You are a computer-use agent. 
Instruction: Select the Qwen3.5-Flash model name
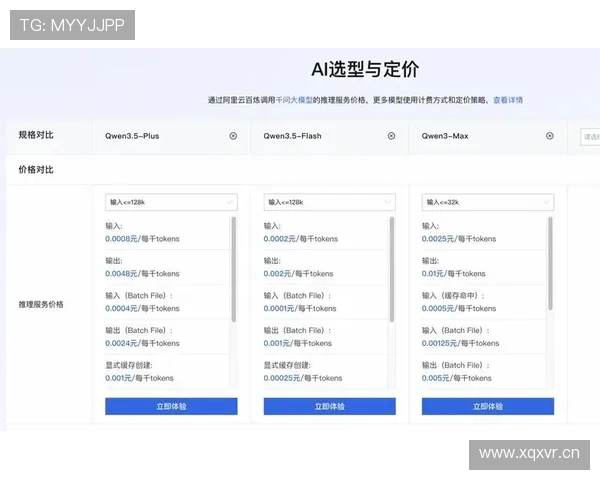pyautogui.click(x=292, y=136)
